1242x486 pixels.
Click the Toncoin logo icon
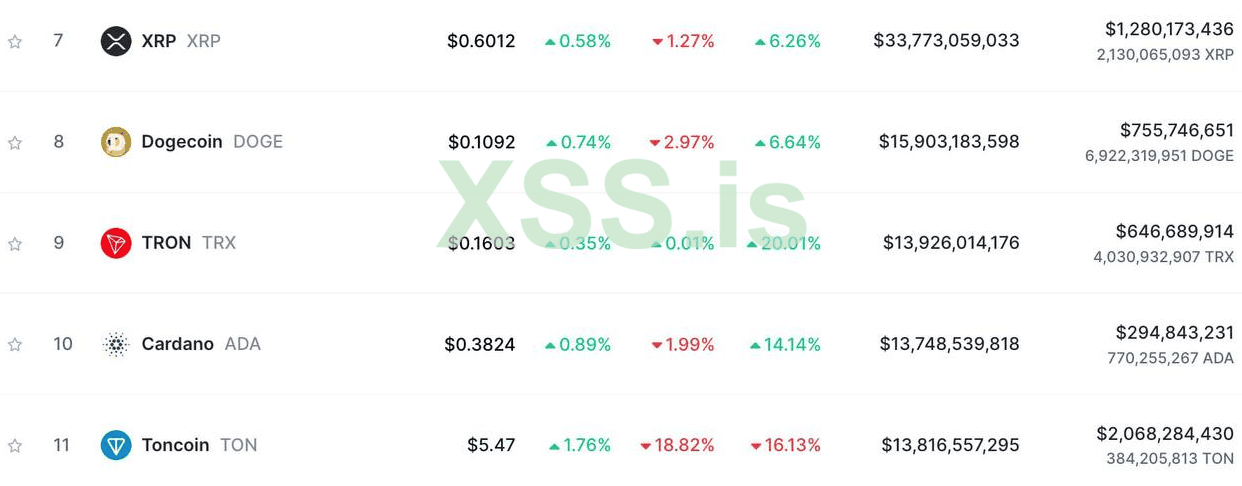click(116, 445)
